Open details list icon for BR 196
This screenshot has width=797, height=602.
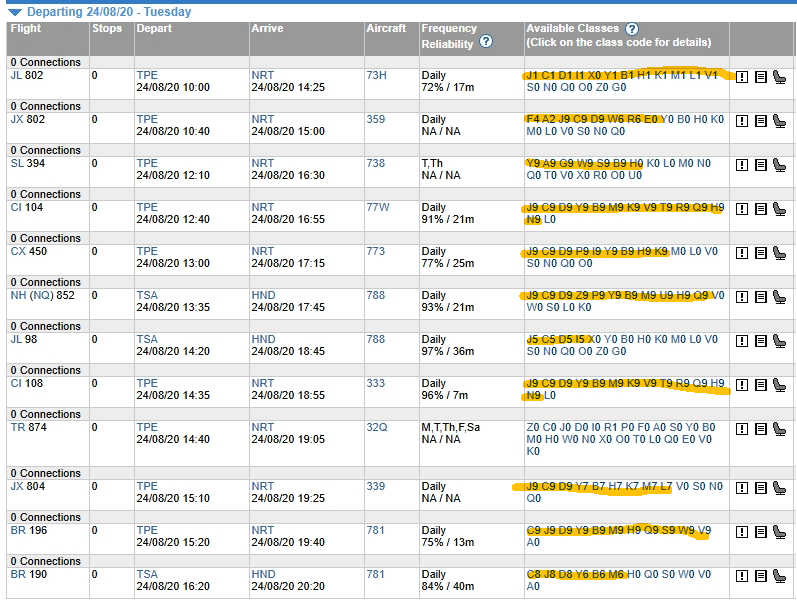(x=760, y=532)
